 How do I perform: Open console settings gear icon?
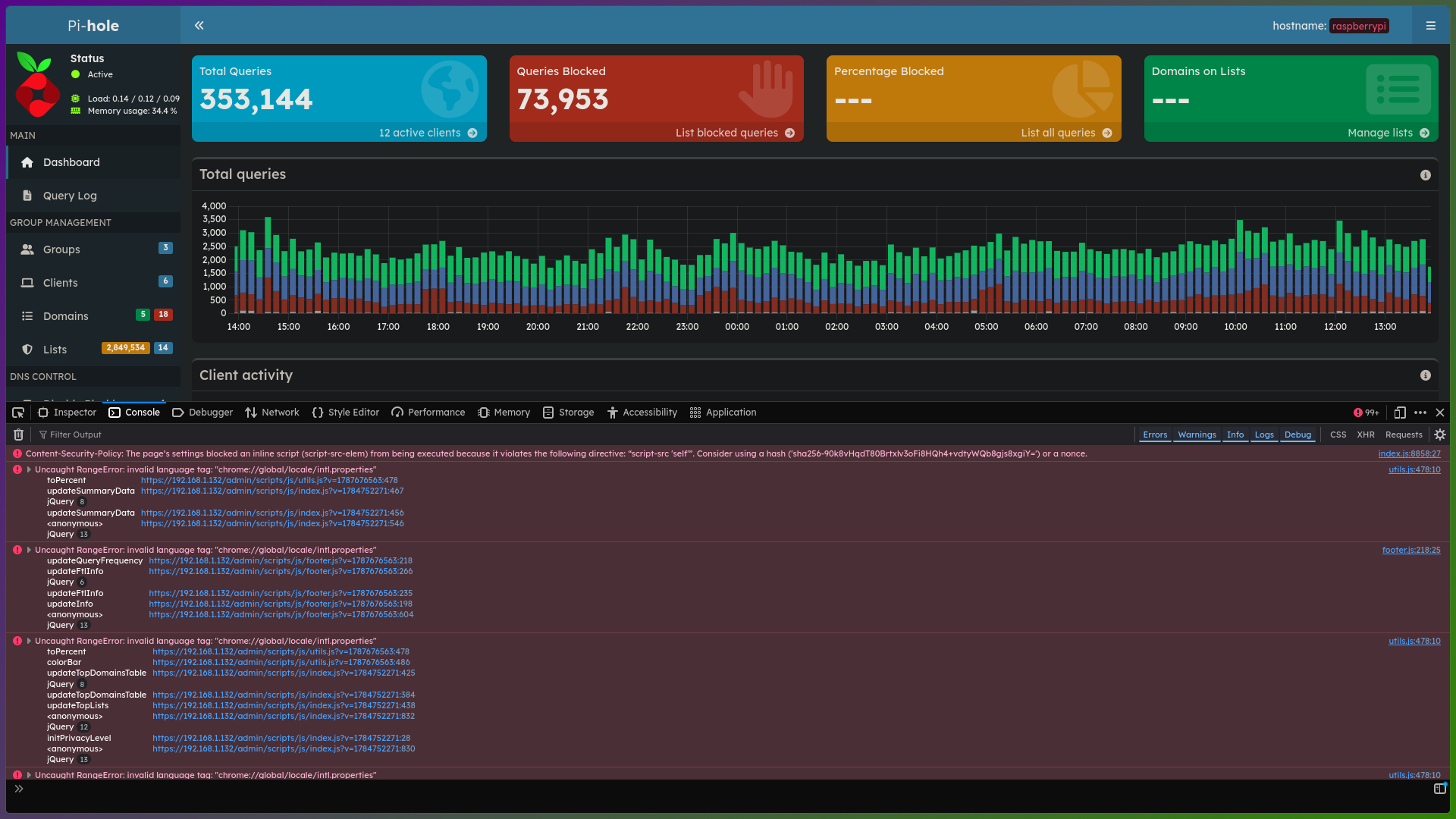pyautogui.click(x=1440, y=435)
